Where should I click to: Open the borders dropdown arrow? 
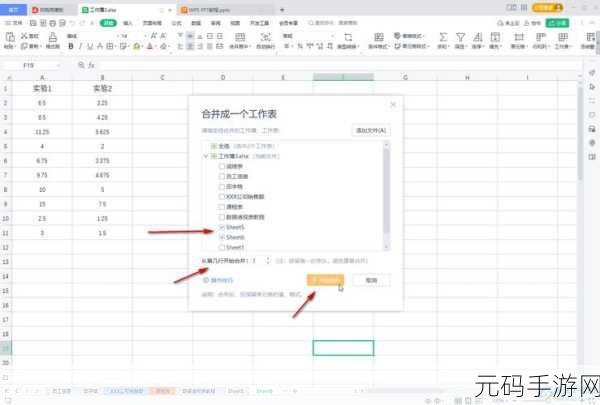115,46
